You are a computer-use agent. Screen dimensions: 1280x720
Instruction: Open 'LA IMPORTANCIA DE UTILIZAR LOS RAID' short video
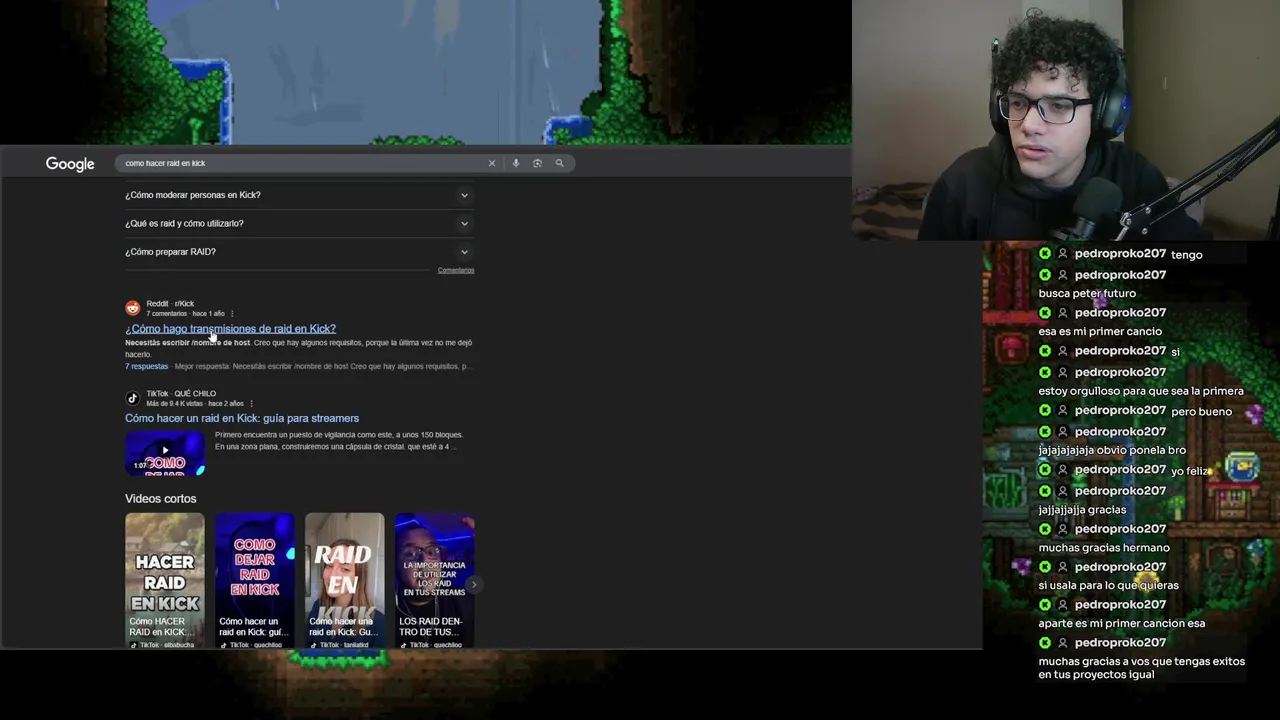tap(435, 581)
